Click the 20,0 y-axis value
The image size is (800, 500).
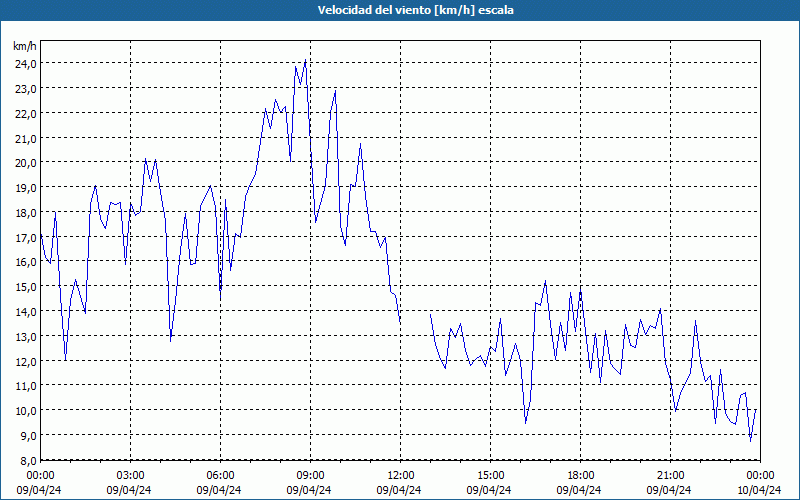tap(26, 163)
